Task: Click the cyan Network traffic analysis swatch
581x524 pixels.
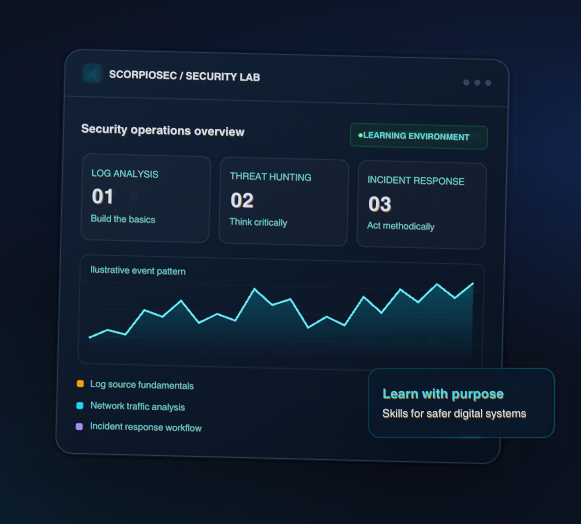Action: [x=80, y=405]
